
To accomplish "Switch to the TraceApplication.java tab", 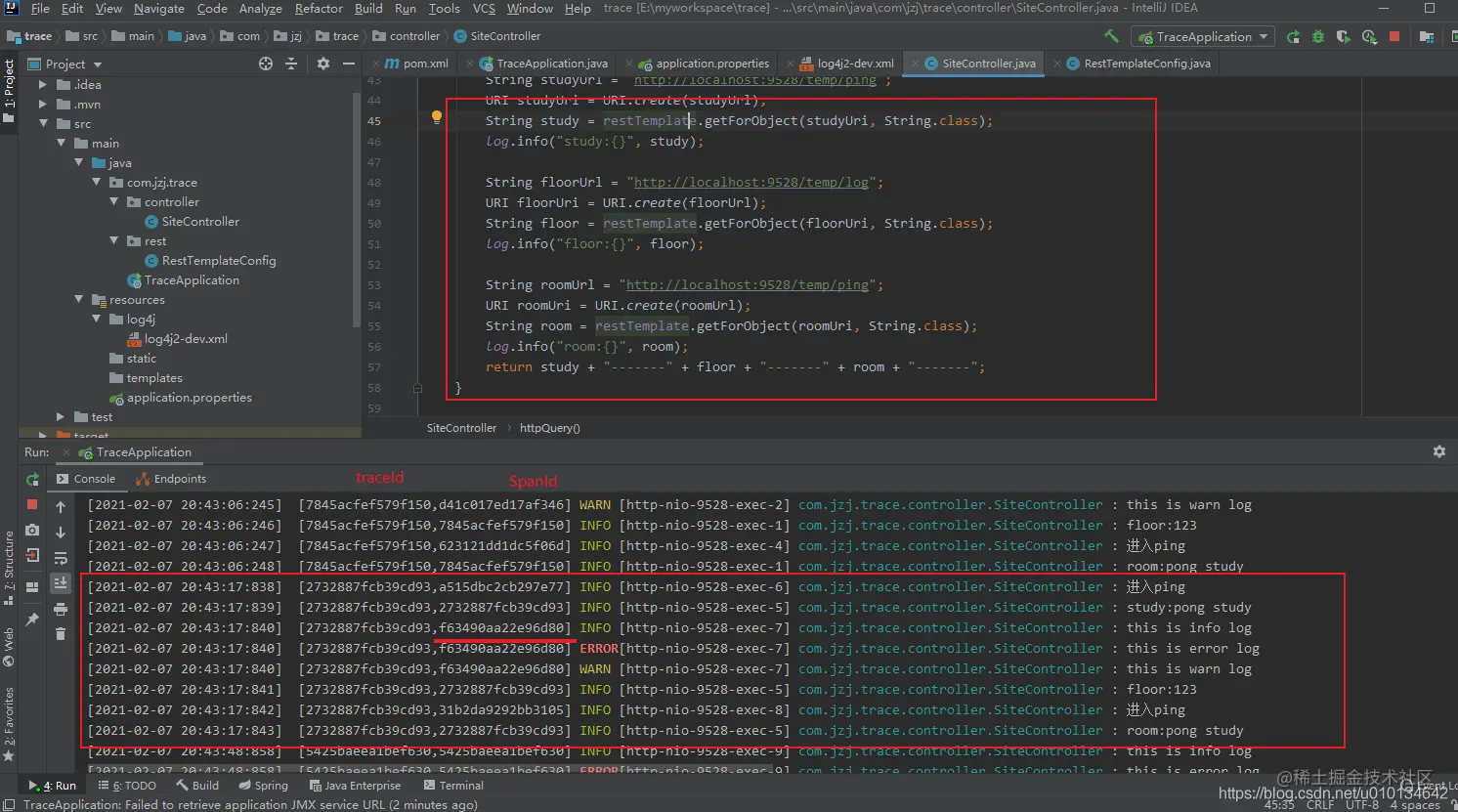I will tap(544, 64).
